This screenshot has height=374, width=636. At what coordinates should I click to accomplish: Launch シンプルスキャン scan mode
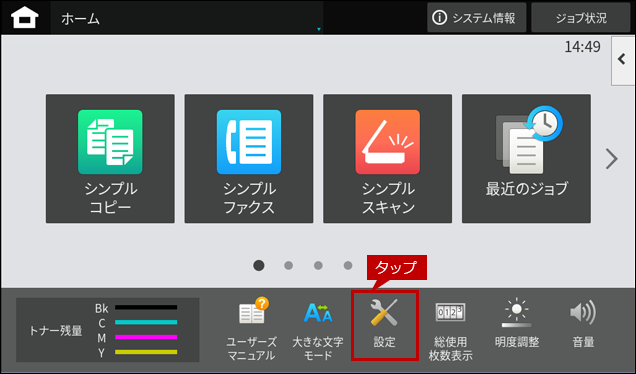coord(387,159)
